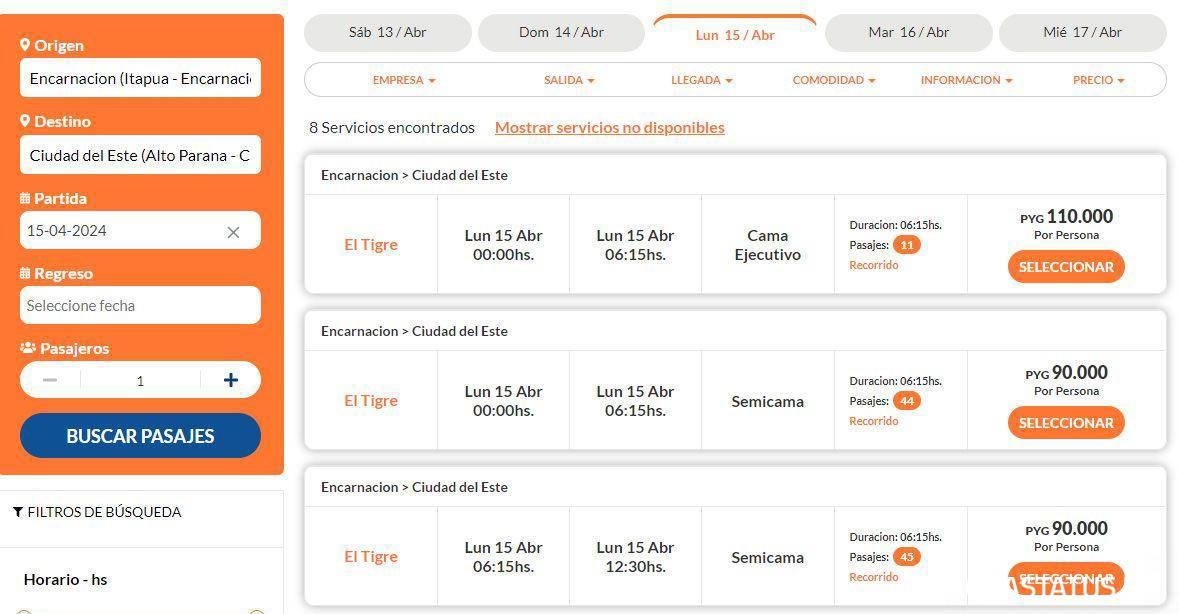Screen dimensions: 1179x614
Task: Open the PRECIO sort dropdown
Action: coord(1099,80)
